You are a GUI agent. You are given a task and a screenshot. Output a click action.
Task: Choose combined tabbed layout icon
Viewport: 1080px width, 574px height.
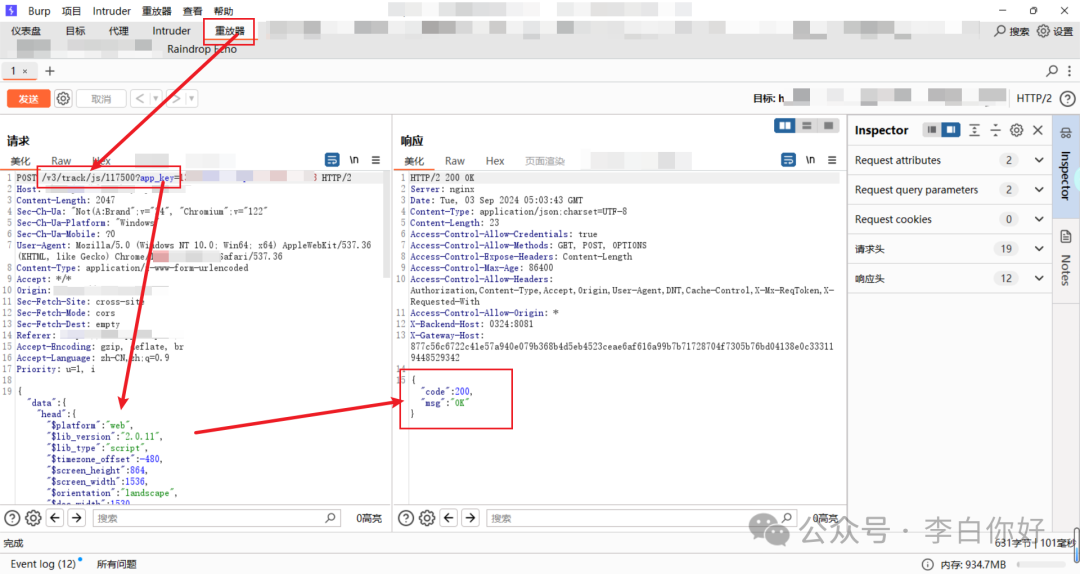pos(829,126)
